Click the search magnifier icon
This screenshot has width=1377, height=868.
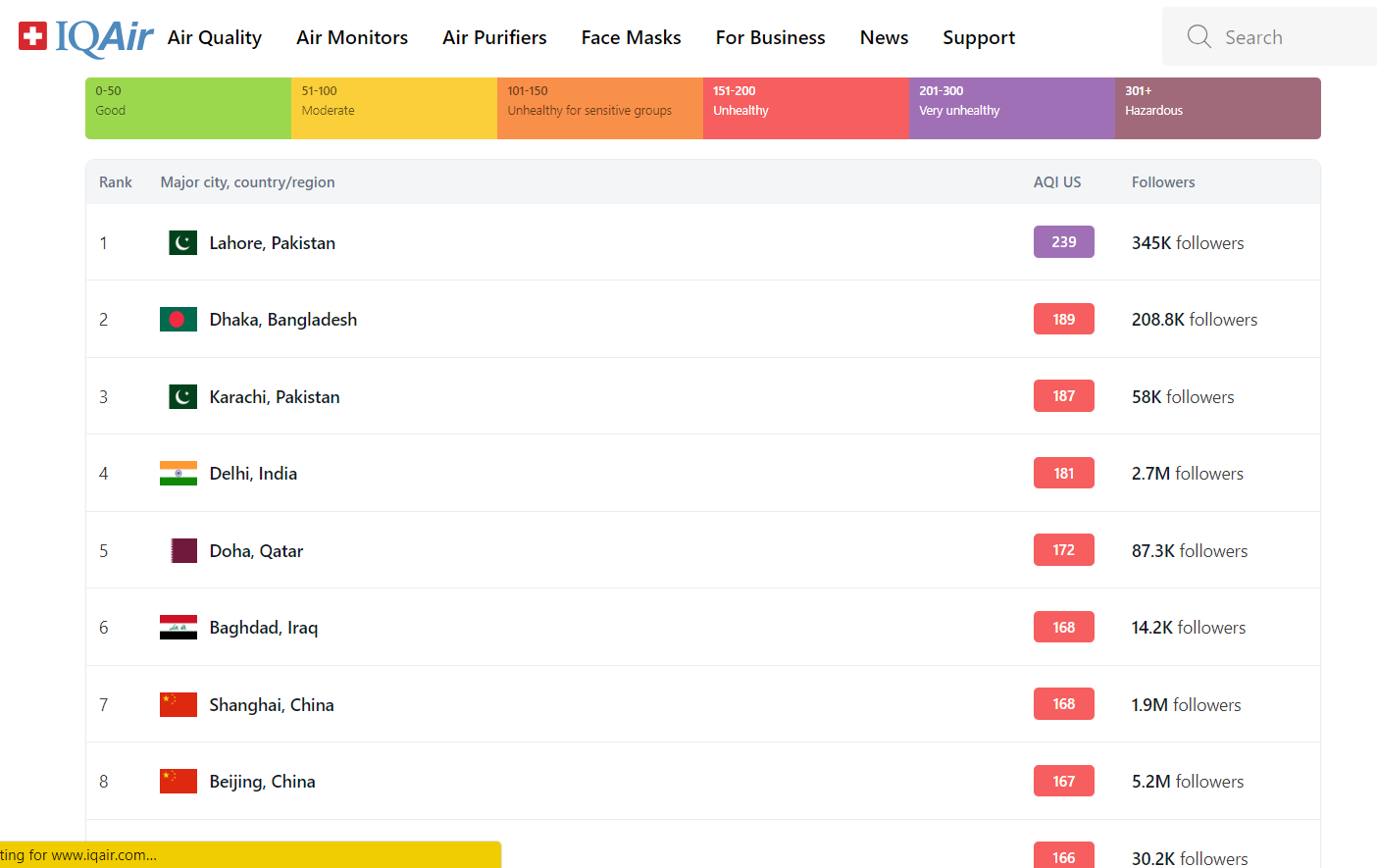[1198, 37]
